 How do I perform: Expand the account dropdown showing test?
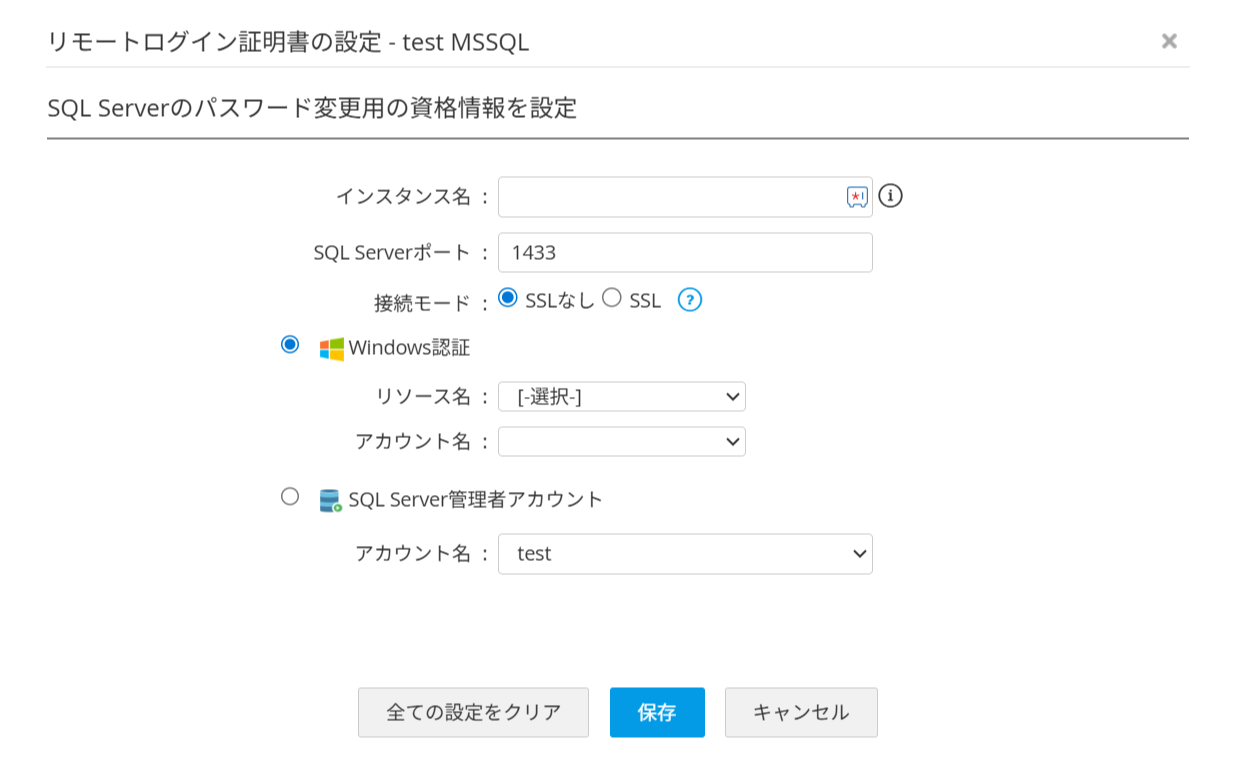(x=685, y=554)
